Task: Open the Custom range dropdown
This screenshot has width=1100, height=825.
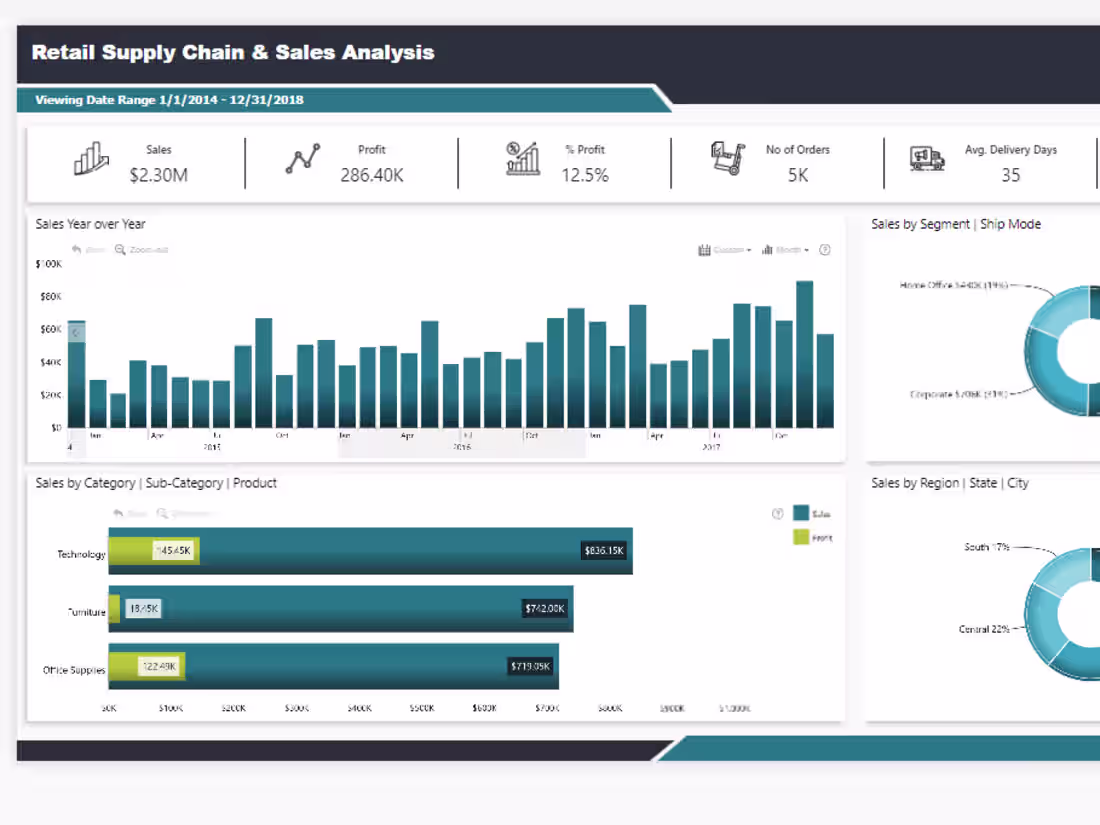Action: (732, 249)
